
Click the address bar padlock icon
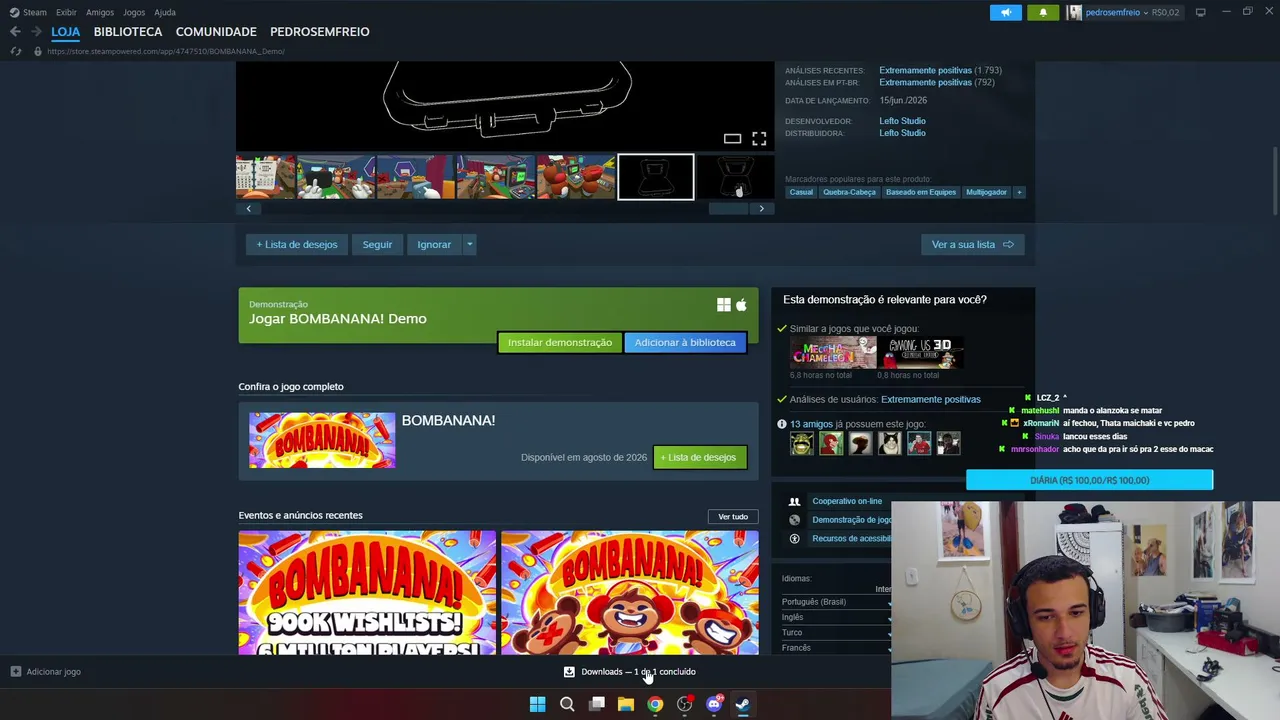tap(38, 51)
